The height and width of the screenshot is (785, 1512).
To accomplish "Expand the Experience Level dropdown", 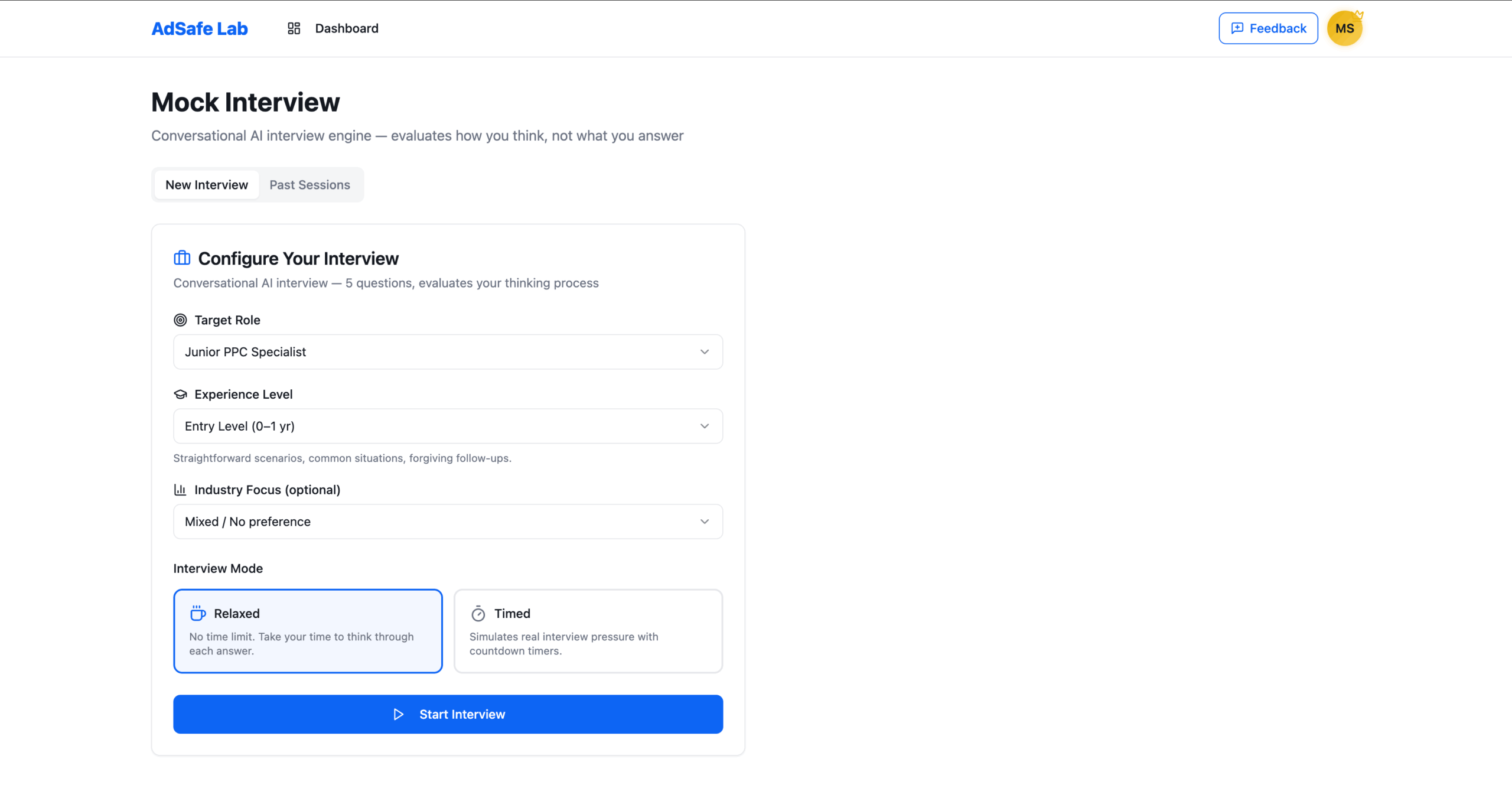I will pyautogui.click(x=448, y=426).
